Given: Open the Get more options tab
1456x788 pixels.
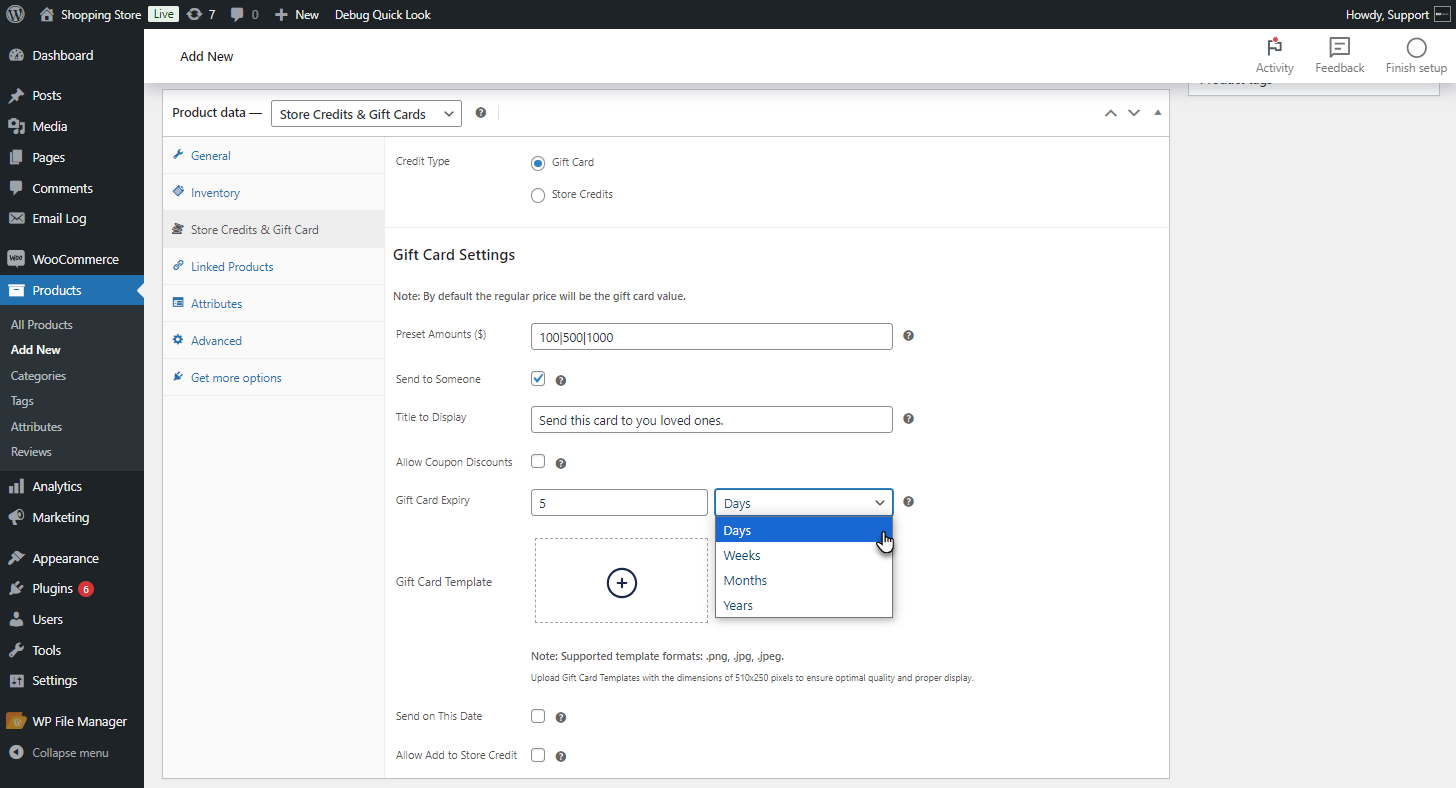Looking at the screenshot, I should click(x=273, y=377).
